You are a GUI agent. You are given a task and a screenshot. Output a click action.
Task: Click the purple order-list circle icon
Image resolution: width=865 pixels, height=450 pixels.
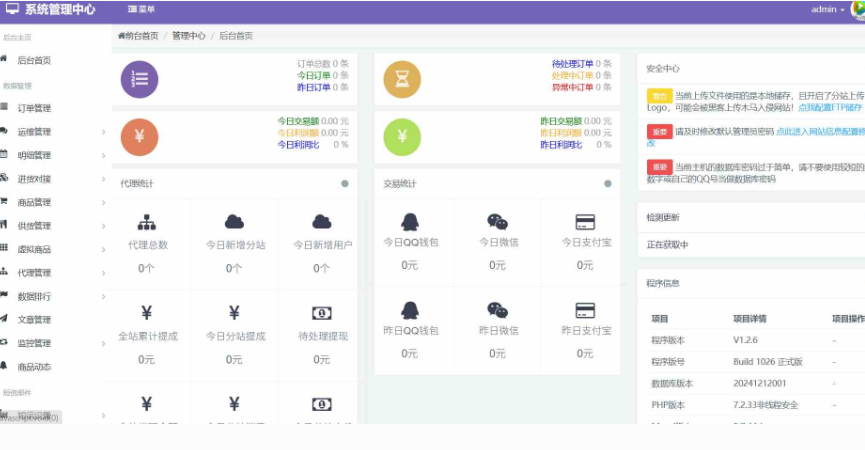point(140,79)
